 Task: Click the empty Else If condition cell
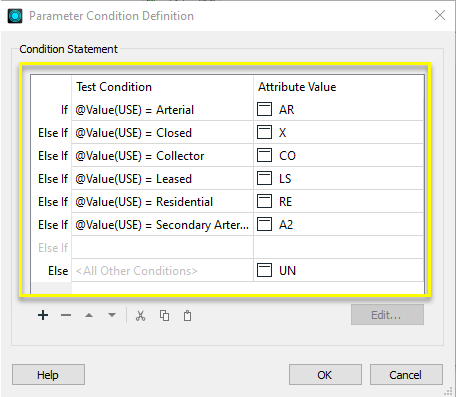[x=162, y=248]
